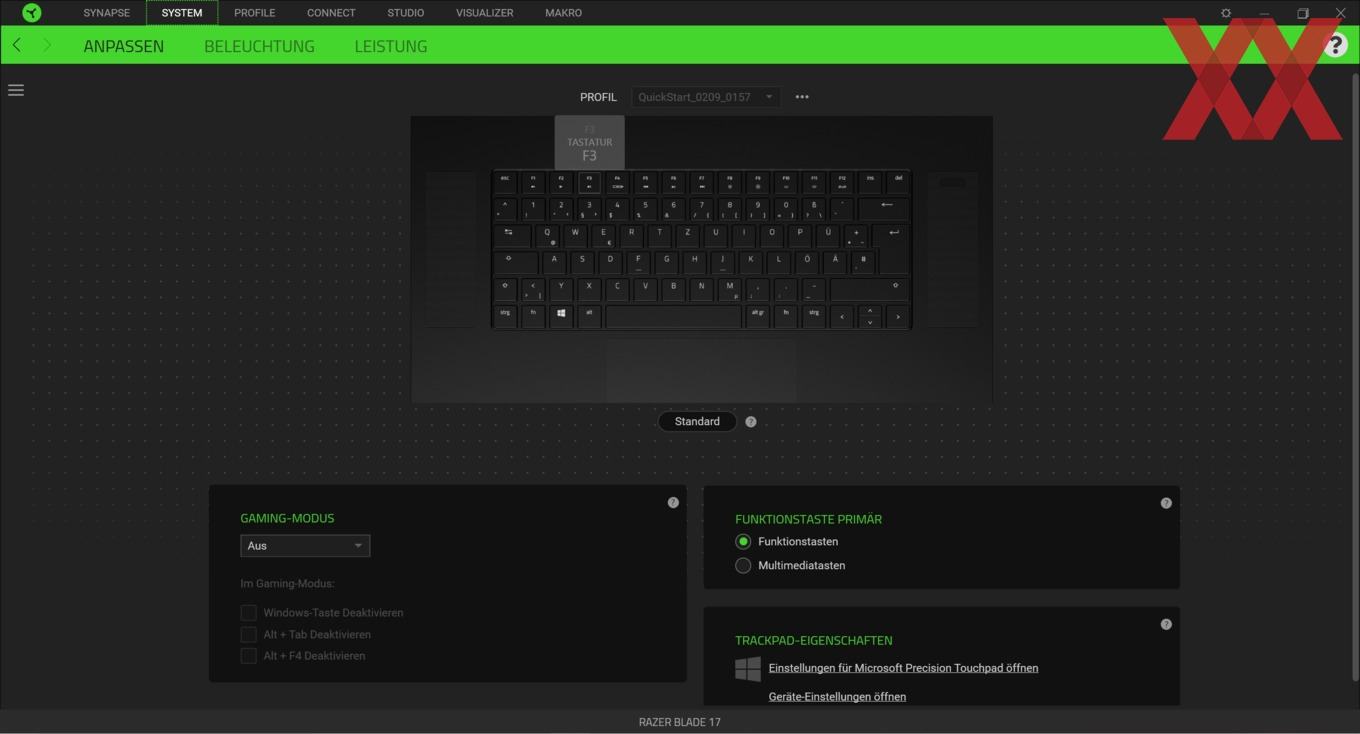The width and height of the screenshot is (1360, 734).
Task: Select the Esc key on keyboard
Action: point(505,181)
